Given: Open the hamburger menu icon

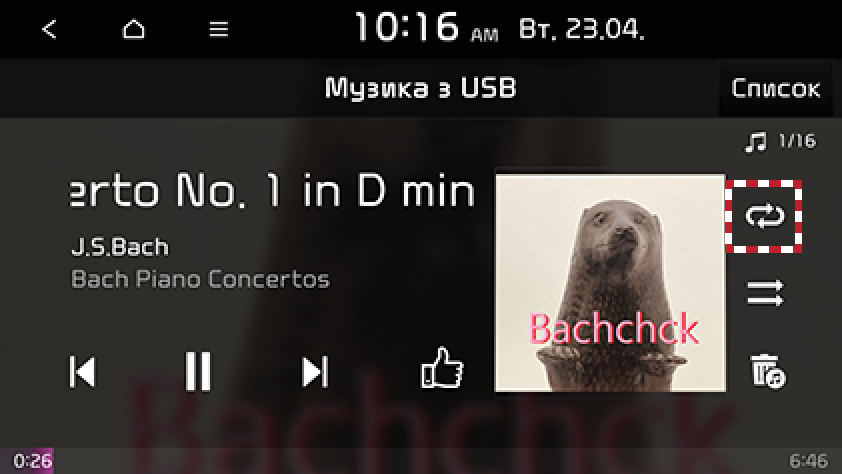Looking at the screenshot, I should pyautogui.click(x=219, y=29).
